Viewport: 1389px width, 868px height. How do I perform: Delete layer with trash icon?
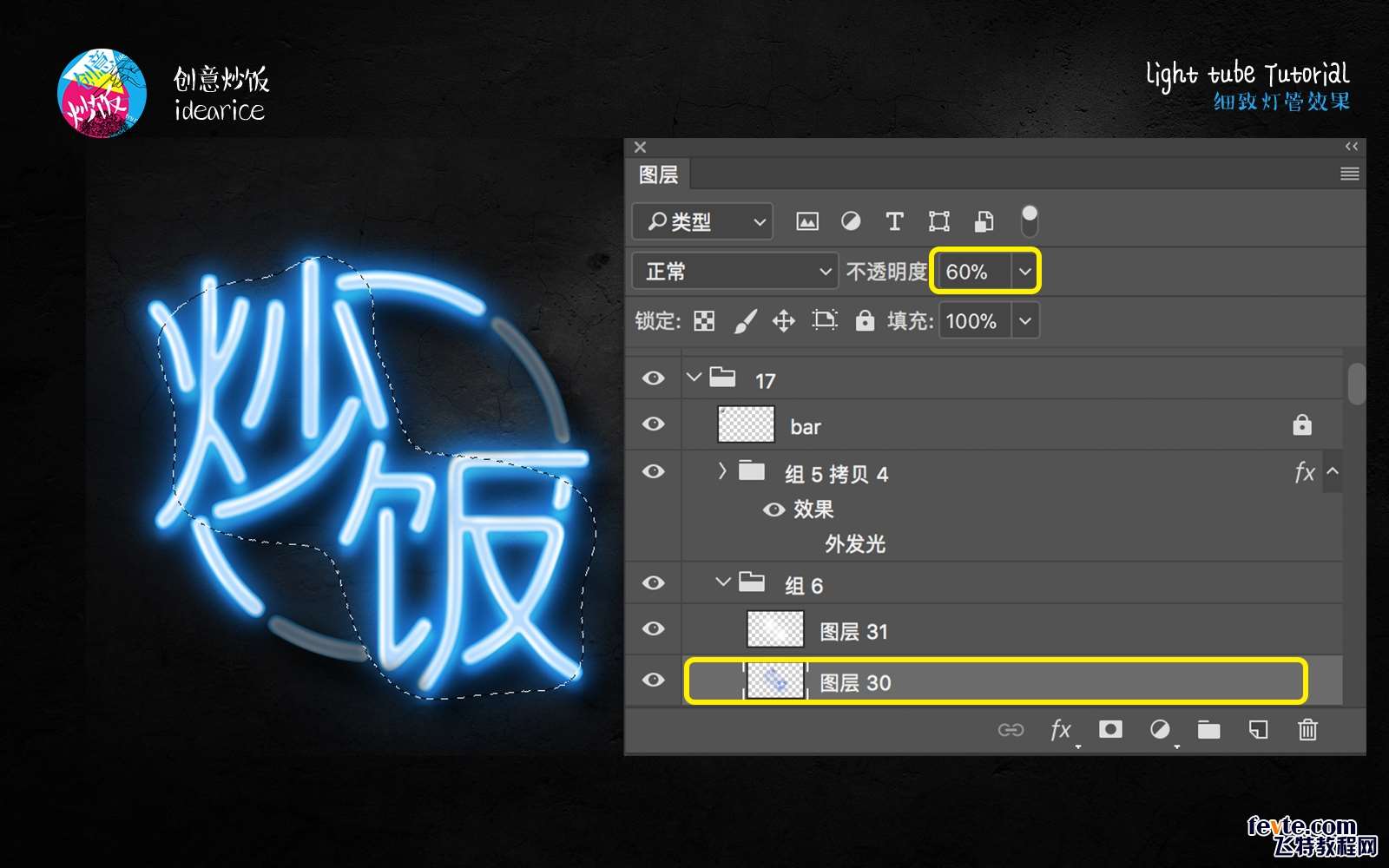click(1307, 730)
